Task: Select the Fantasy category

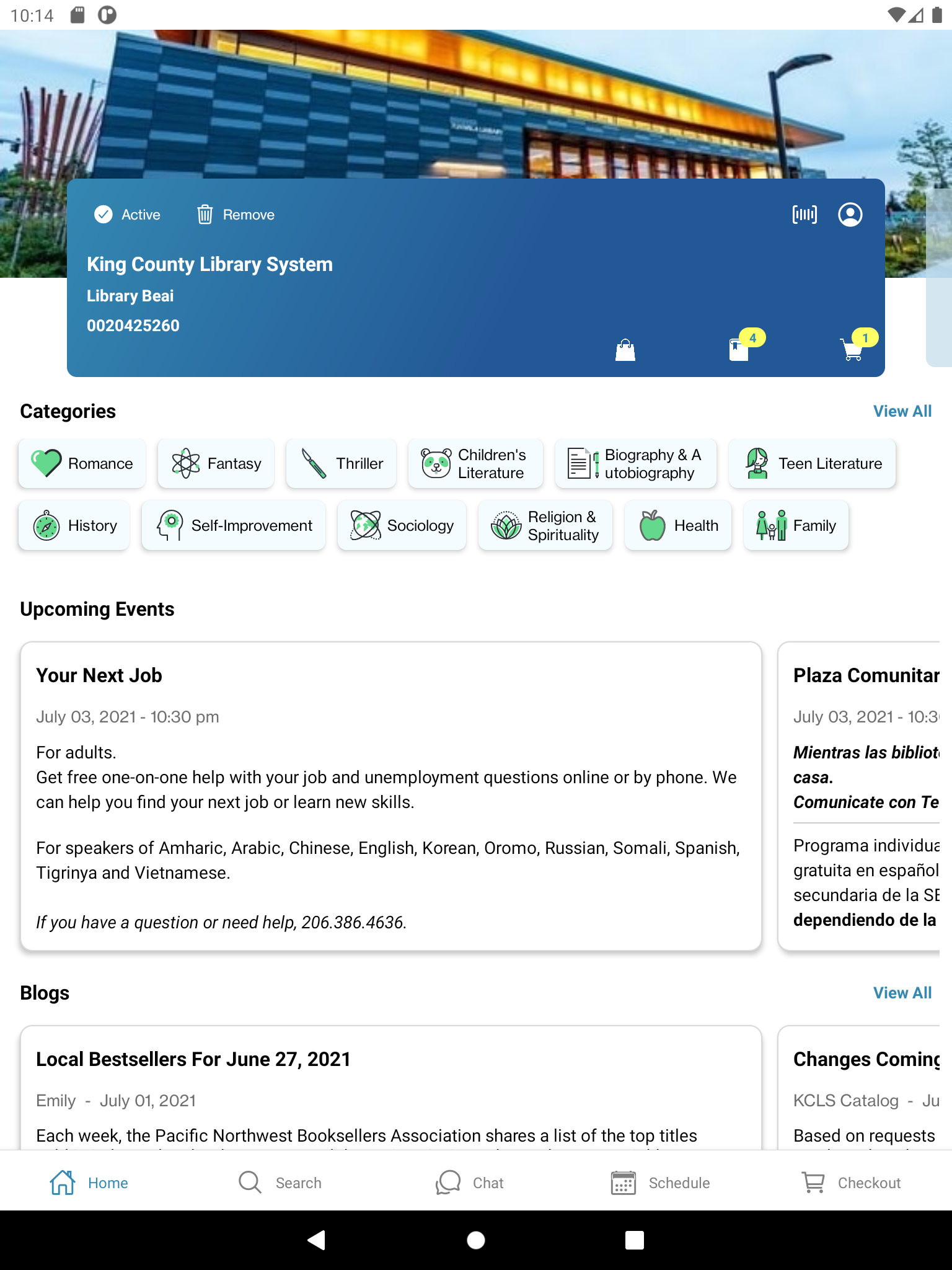Action: coord(216,463)
